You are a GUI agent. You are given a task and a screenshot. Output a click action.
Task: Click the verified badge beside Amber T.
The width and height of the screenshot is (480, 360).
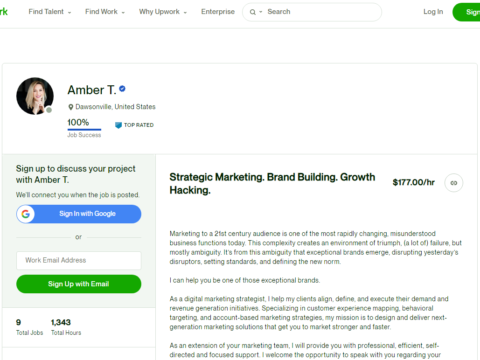122,89
